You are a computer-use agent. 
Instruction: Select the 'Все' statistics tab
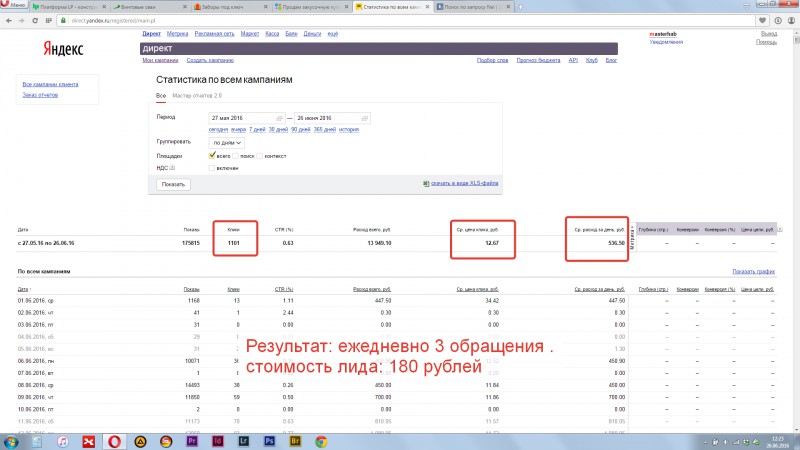coord(161,95)
